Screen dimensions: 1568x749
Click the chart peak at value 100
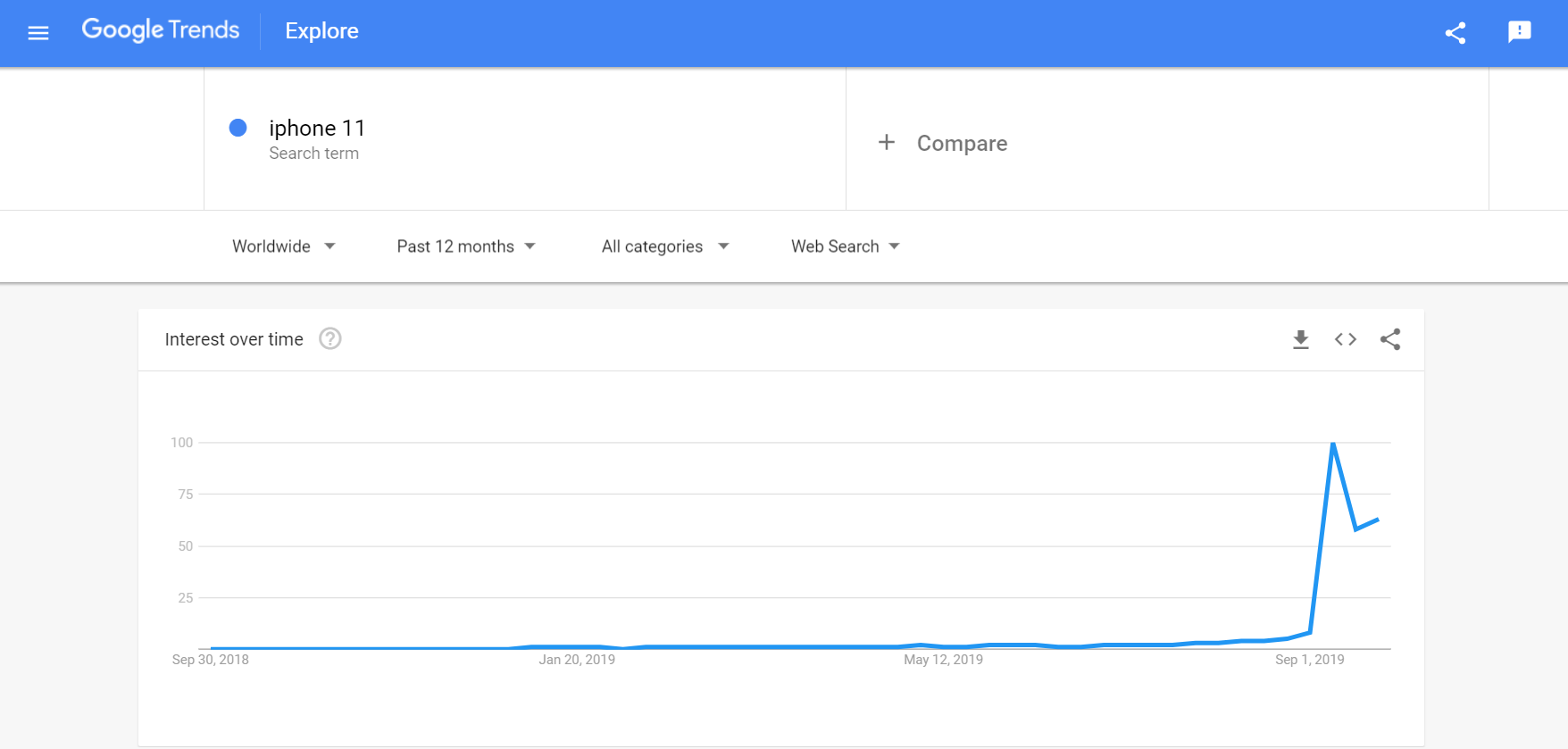(1333, 444)
